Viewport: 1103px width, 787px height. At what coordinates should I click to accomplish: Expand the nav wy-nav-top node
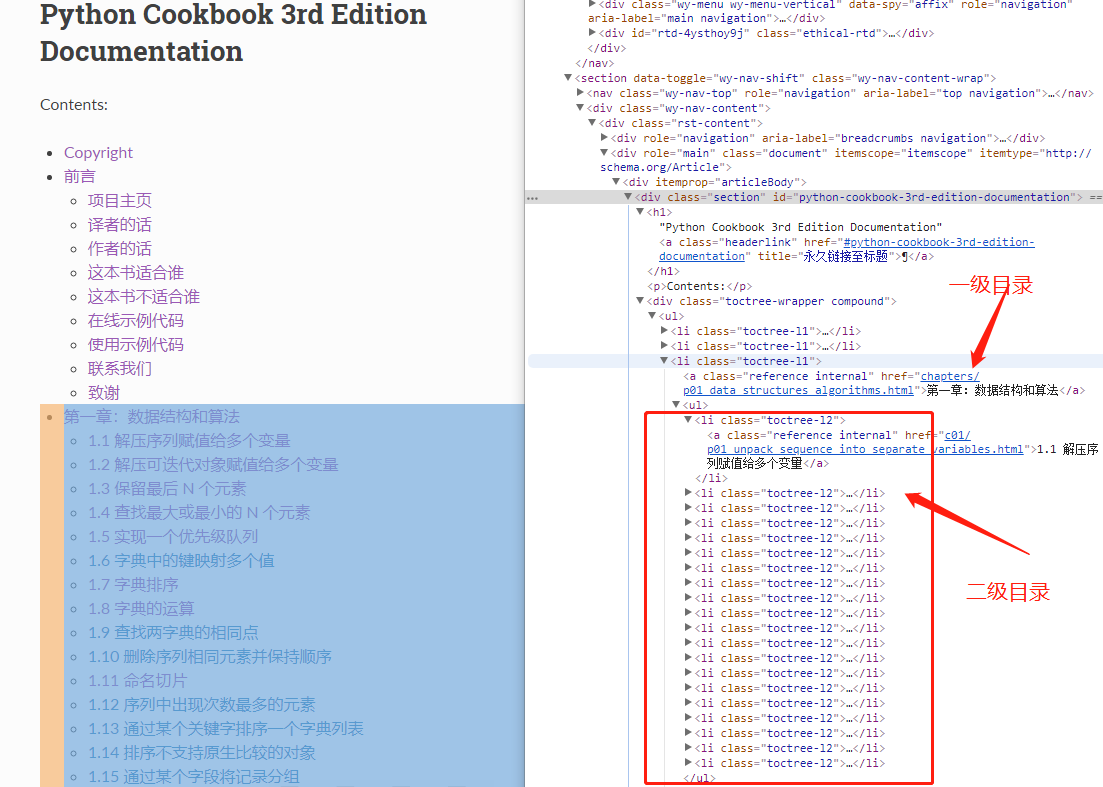click(580, 92)
